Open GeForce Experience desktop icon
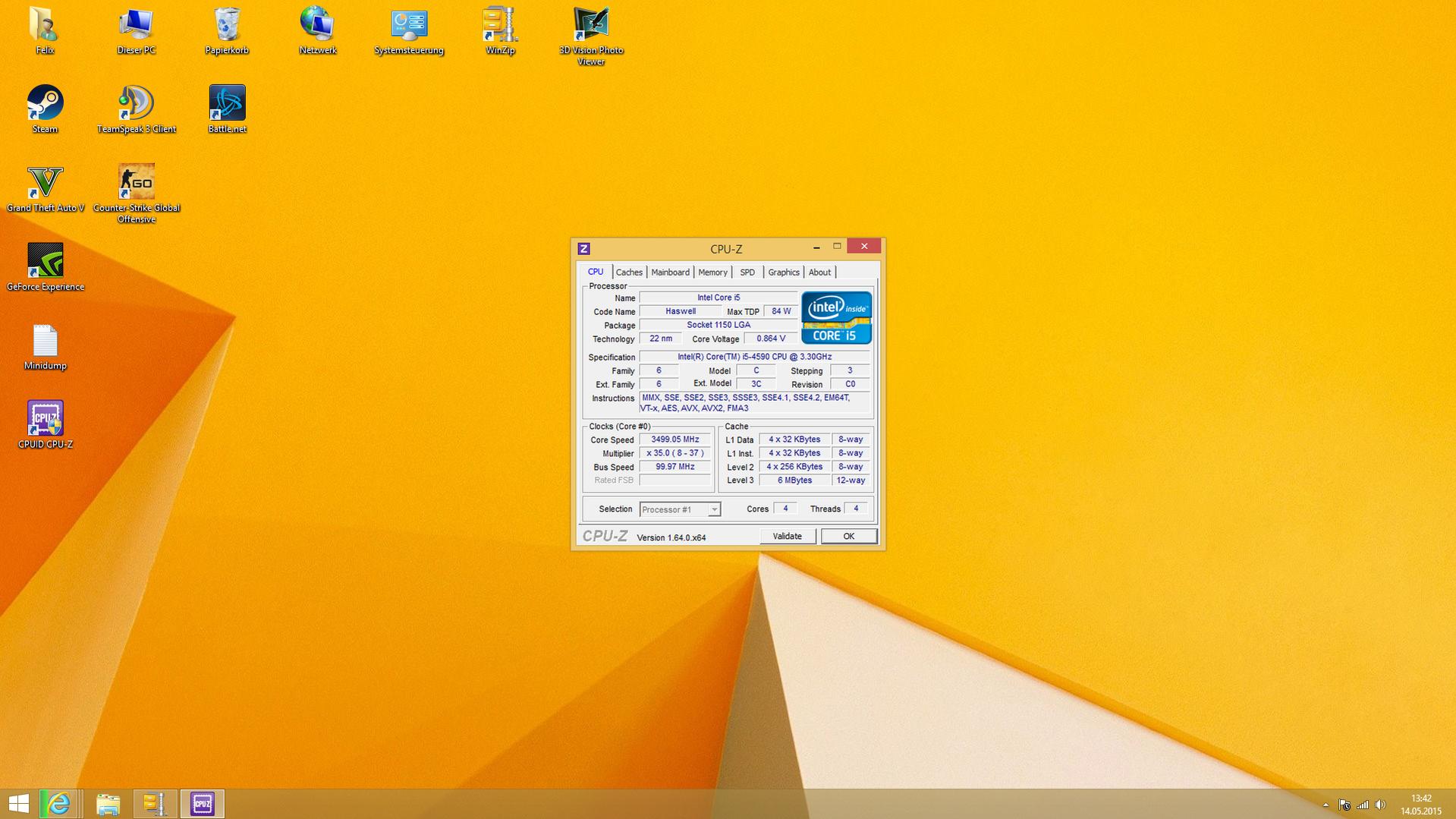Image resolution: width=1456 pixels, height=819 pixels. [46, 267]
